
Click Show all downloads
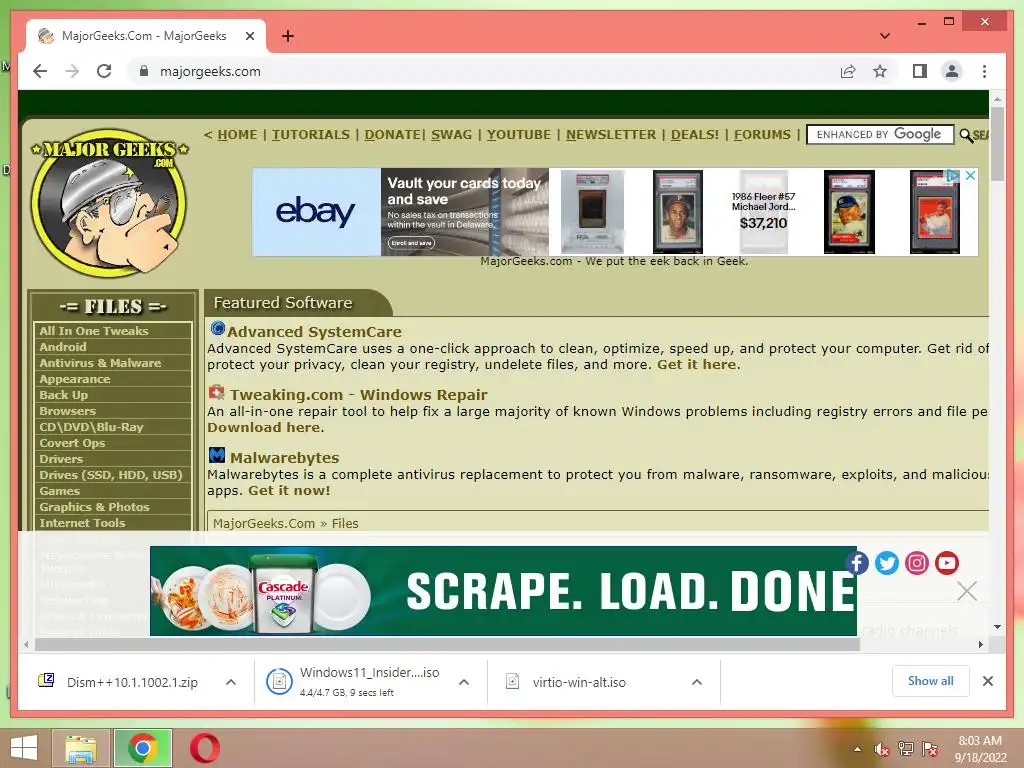(931, 681)
